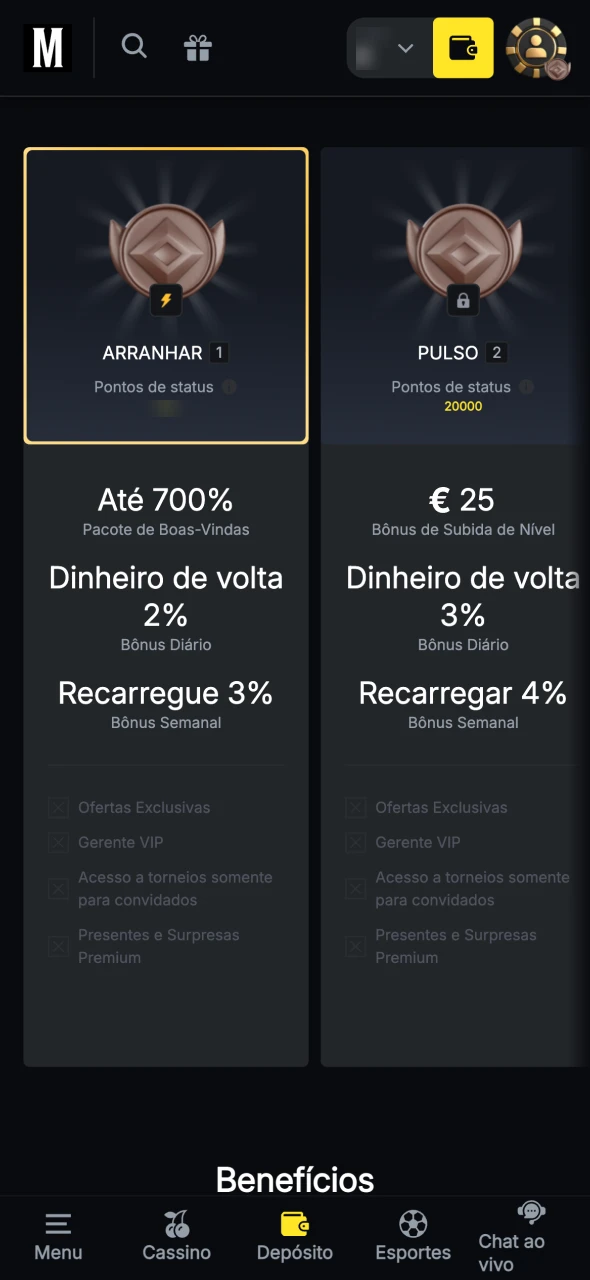Image resolution: width=590 pixels, height=1280 pixels.
Task: Click the gift promotions icon
Action: [x=197, y=46]
